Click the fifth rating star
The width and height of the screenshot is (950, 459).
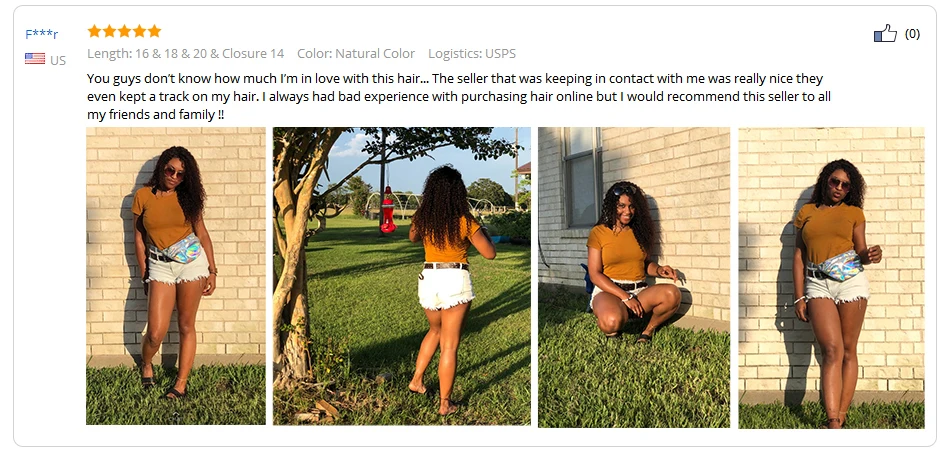tap(154, 31)
